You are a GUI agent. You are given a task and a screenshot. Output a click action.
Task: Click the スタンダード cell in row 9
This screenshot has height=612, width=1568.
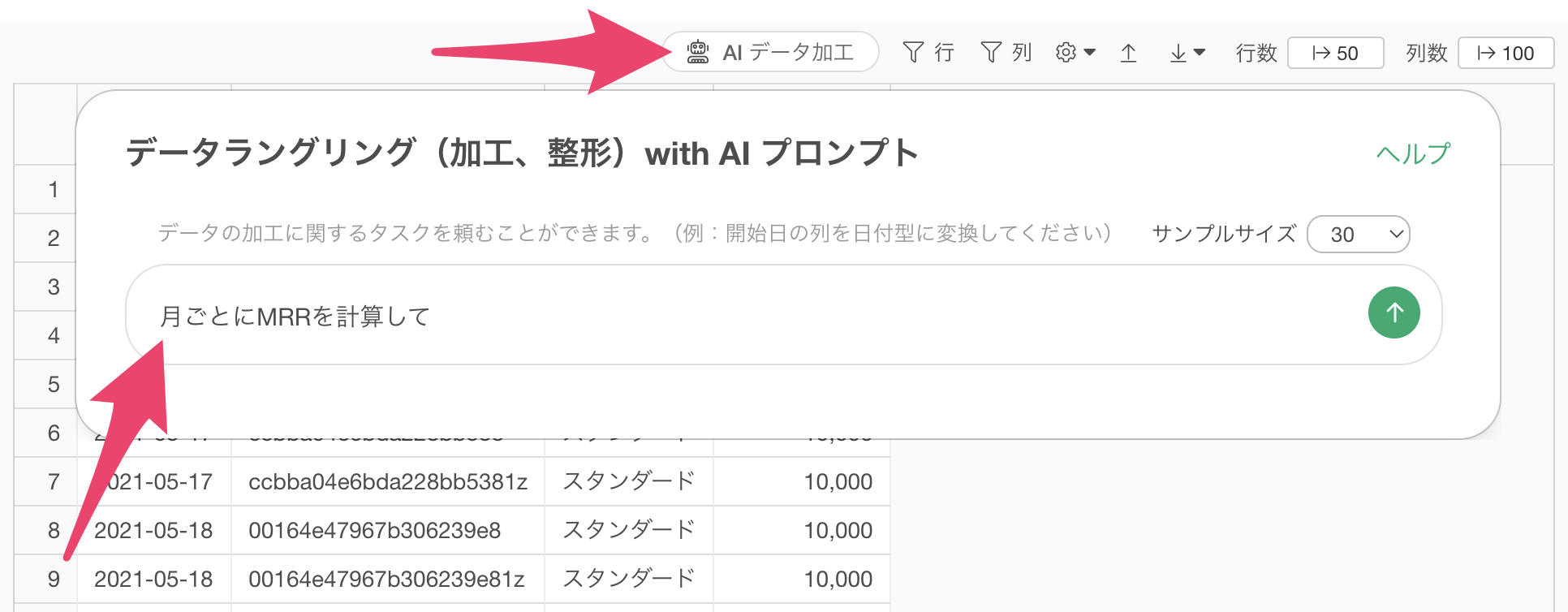point(628,579)
